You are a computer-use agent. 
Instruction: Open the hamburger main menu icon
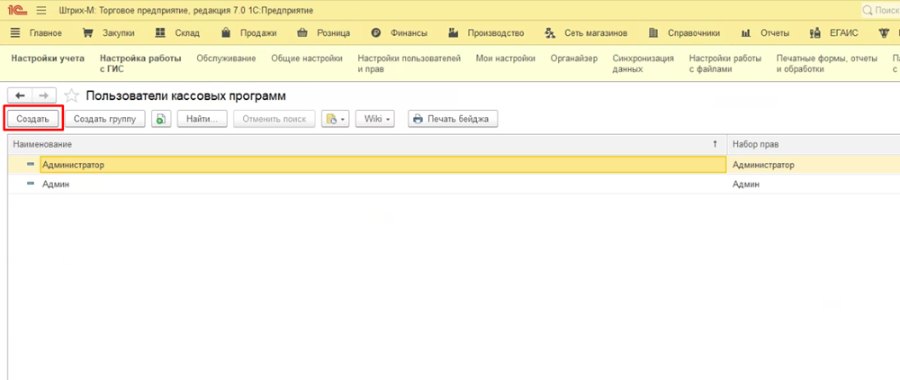(41, 10)
